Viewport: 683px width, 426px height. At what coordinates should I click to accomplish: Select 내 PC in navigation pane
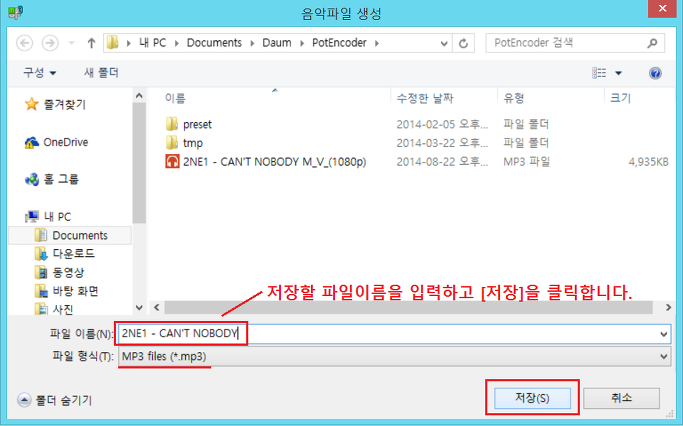(x=57, y=216)
